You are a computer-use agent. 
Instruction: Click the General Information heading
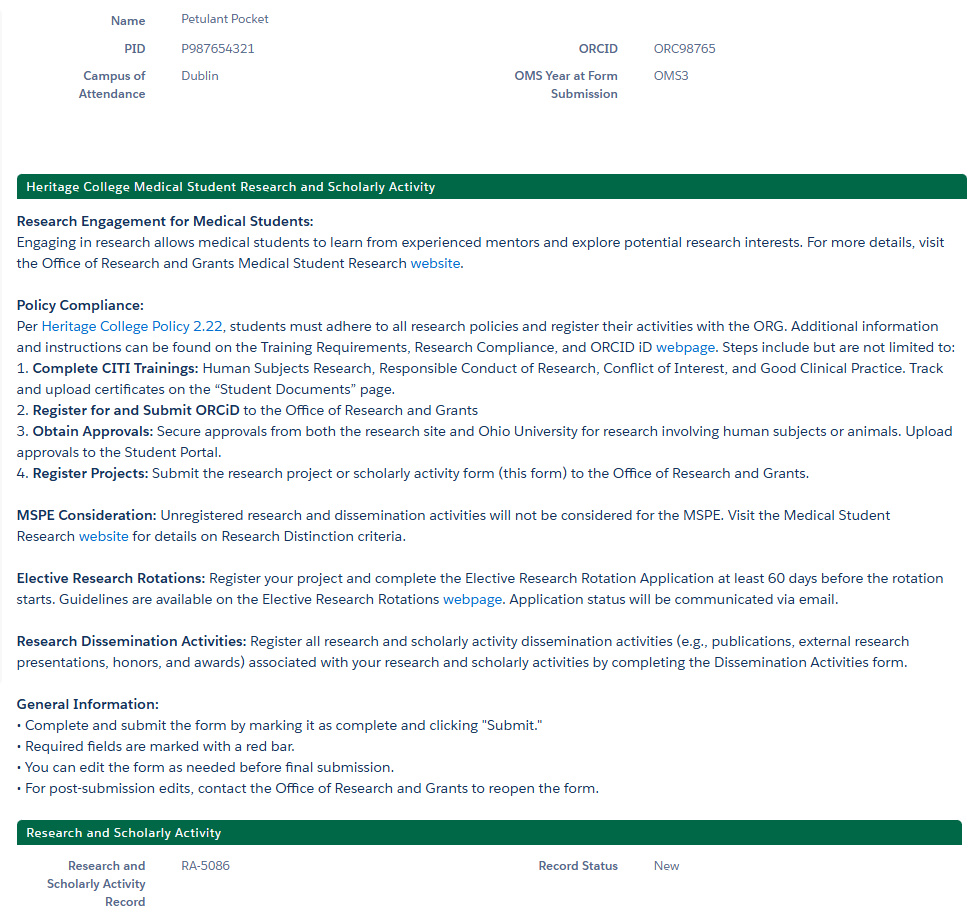[x=87, y=704]
